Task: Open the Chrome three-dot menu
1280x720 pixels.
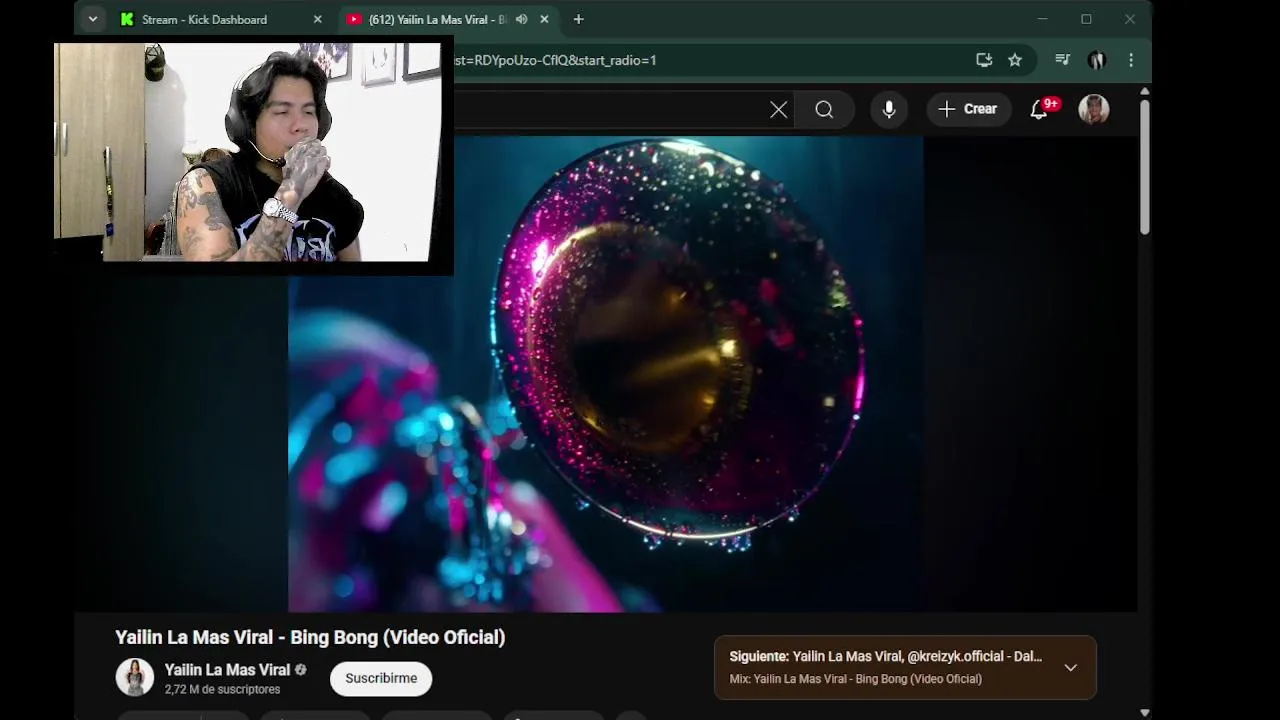Action: pos(1131,60)
